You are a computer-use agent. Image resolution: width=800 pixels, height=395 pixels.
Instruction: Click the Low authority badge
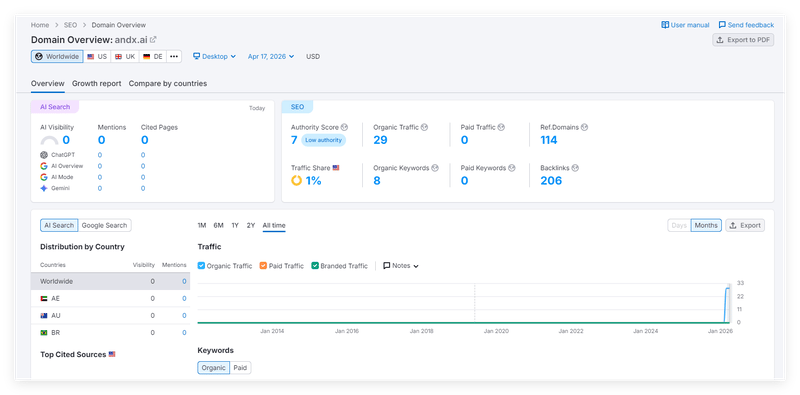coord(323,140)
